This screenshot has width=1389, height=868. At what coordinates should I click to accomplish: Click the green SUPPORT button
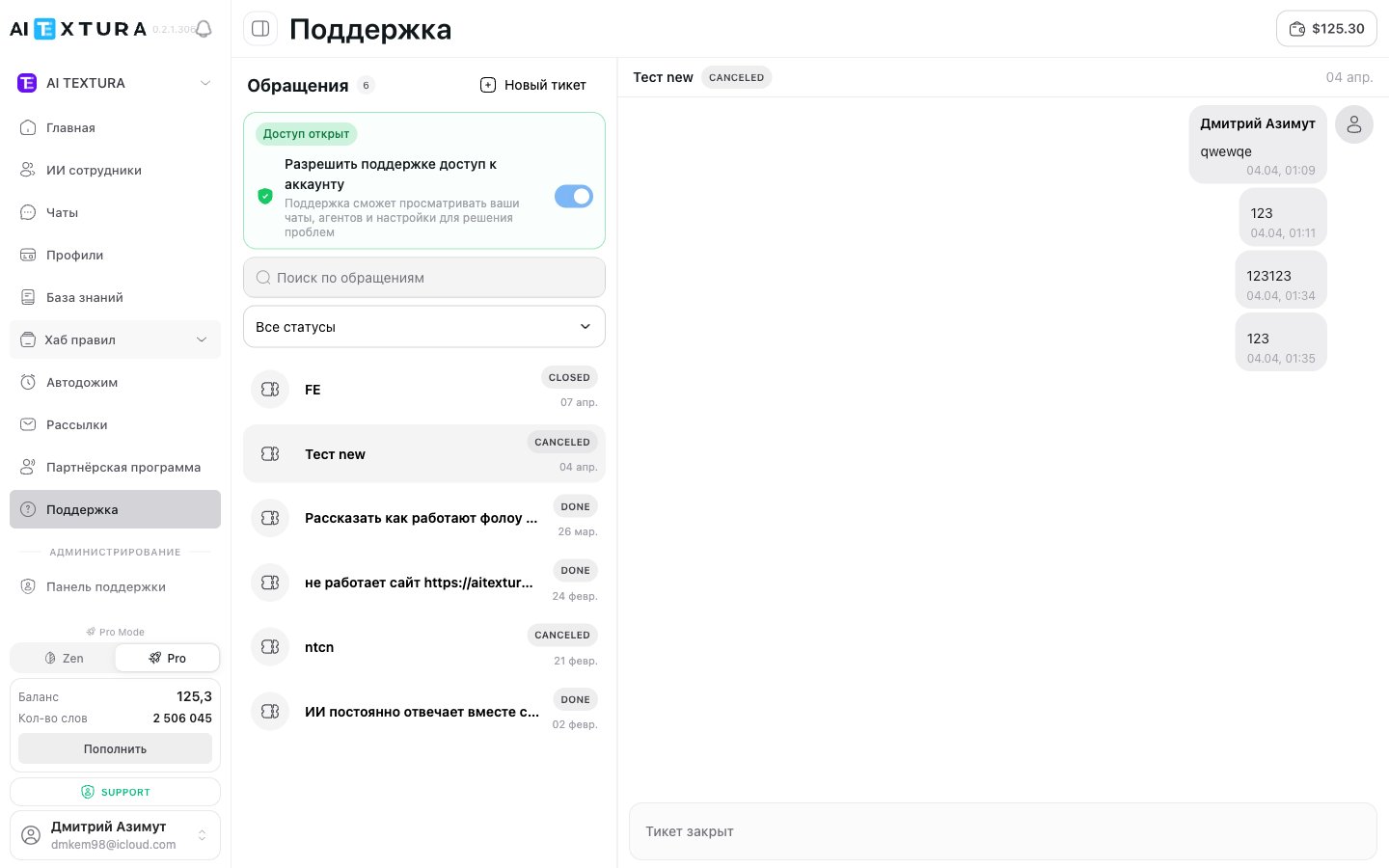click(116, 792)
